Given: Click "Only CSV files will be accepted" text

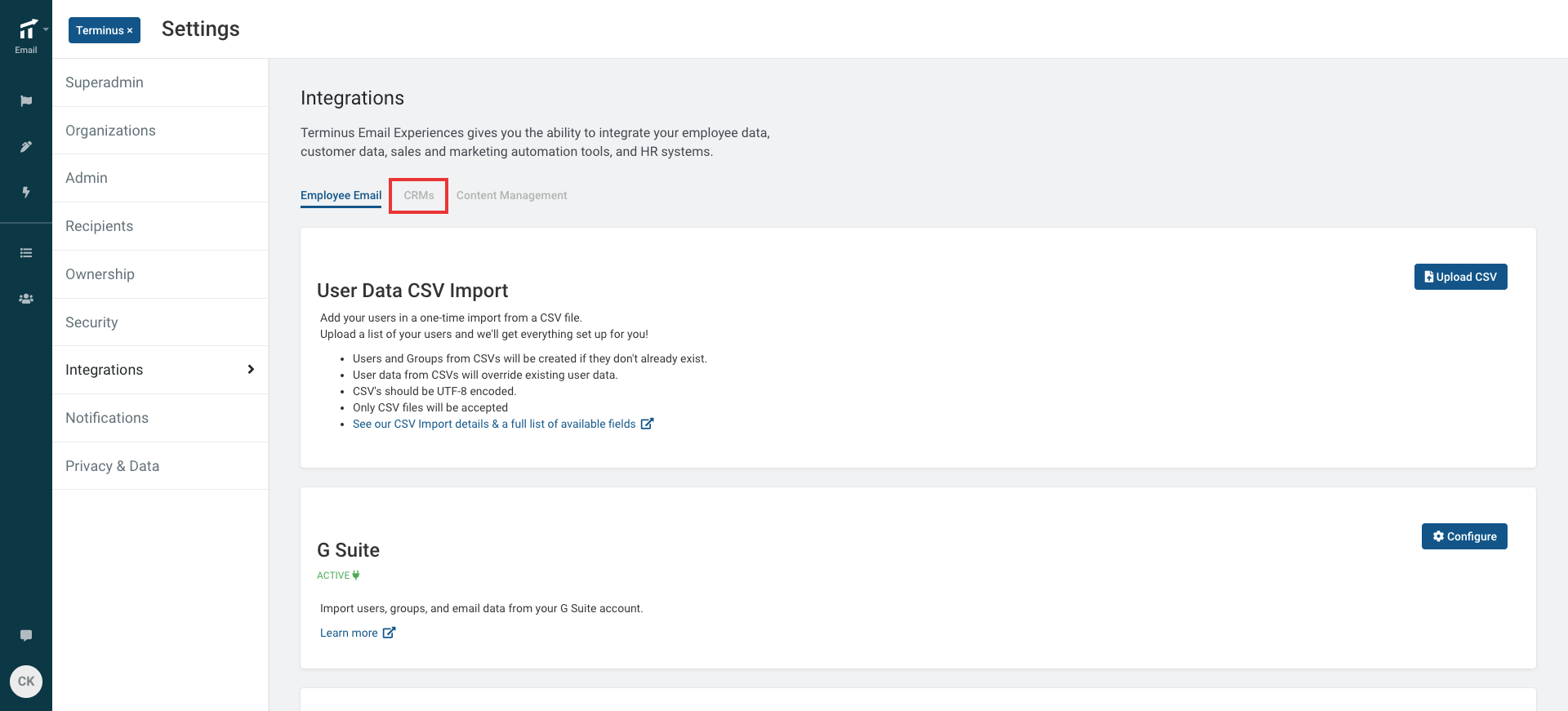Looking at the screenshot, I should point(430,407).
